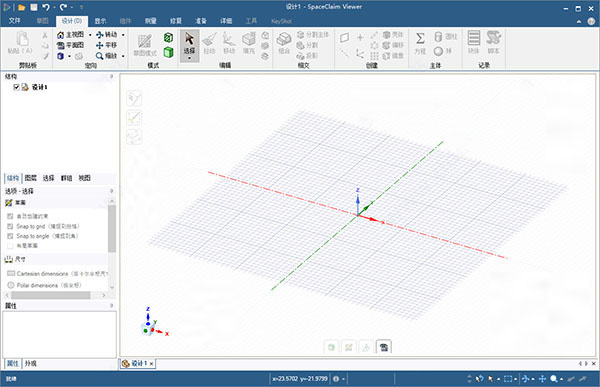
Task: Toggle Snap to angle checkbox
Action: point(10,236)
